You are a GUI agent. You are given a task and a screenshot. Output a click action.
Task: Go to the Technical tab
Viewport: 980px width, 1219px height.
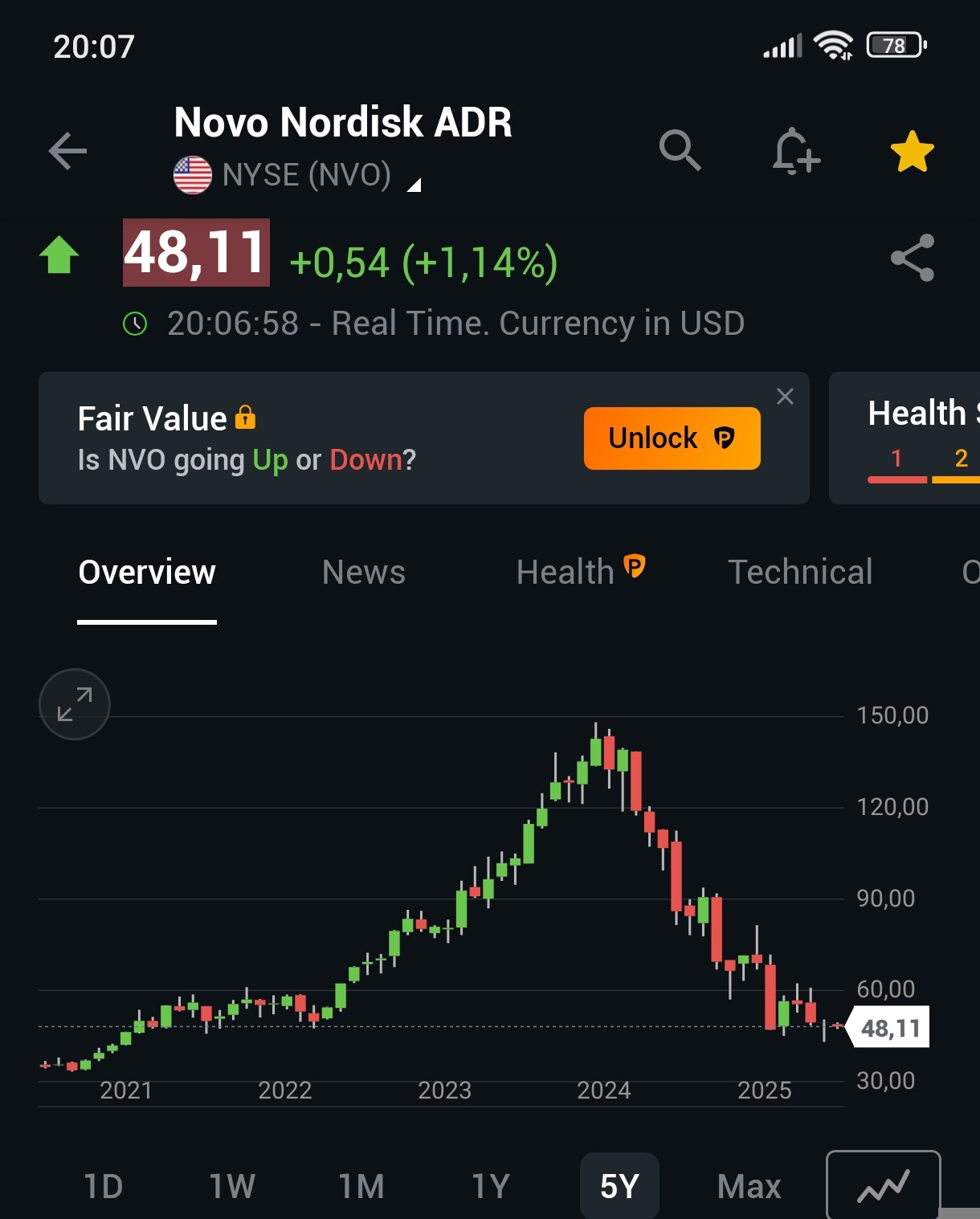800,573
